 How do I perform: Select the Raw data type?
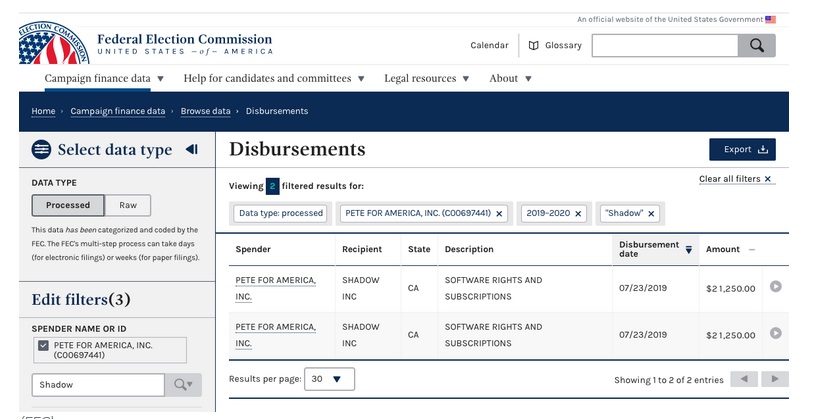[x=128, y=205]
